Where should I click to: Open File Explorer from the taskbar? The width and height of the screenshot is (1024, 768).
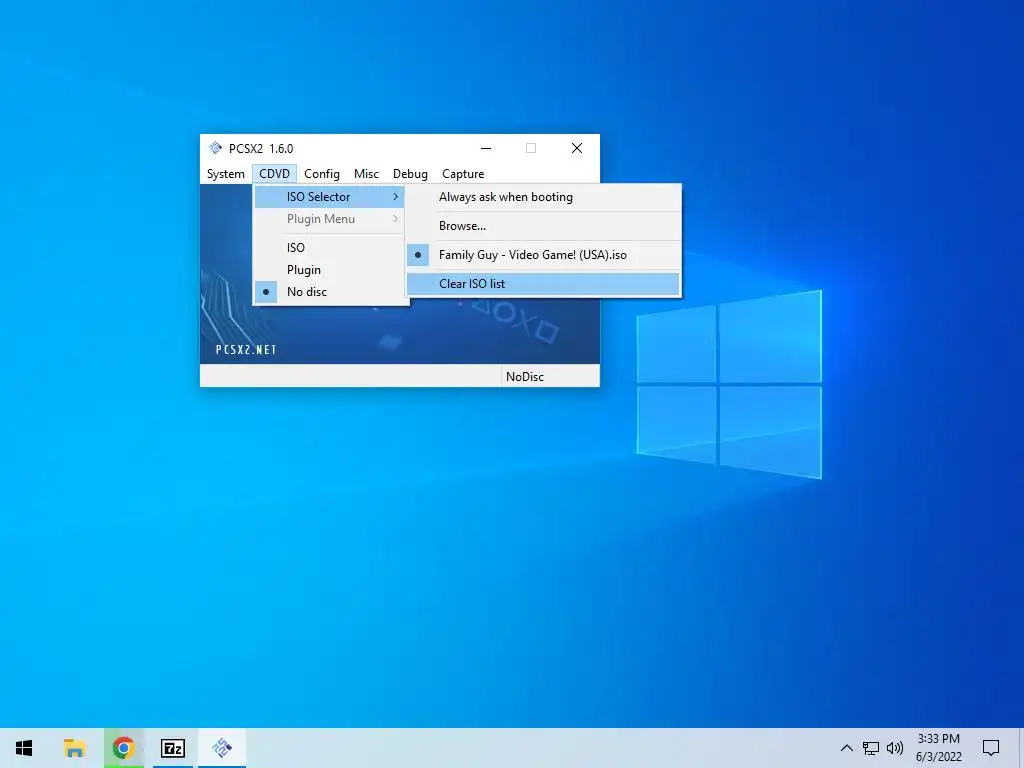click(x=74, y=748)
